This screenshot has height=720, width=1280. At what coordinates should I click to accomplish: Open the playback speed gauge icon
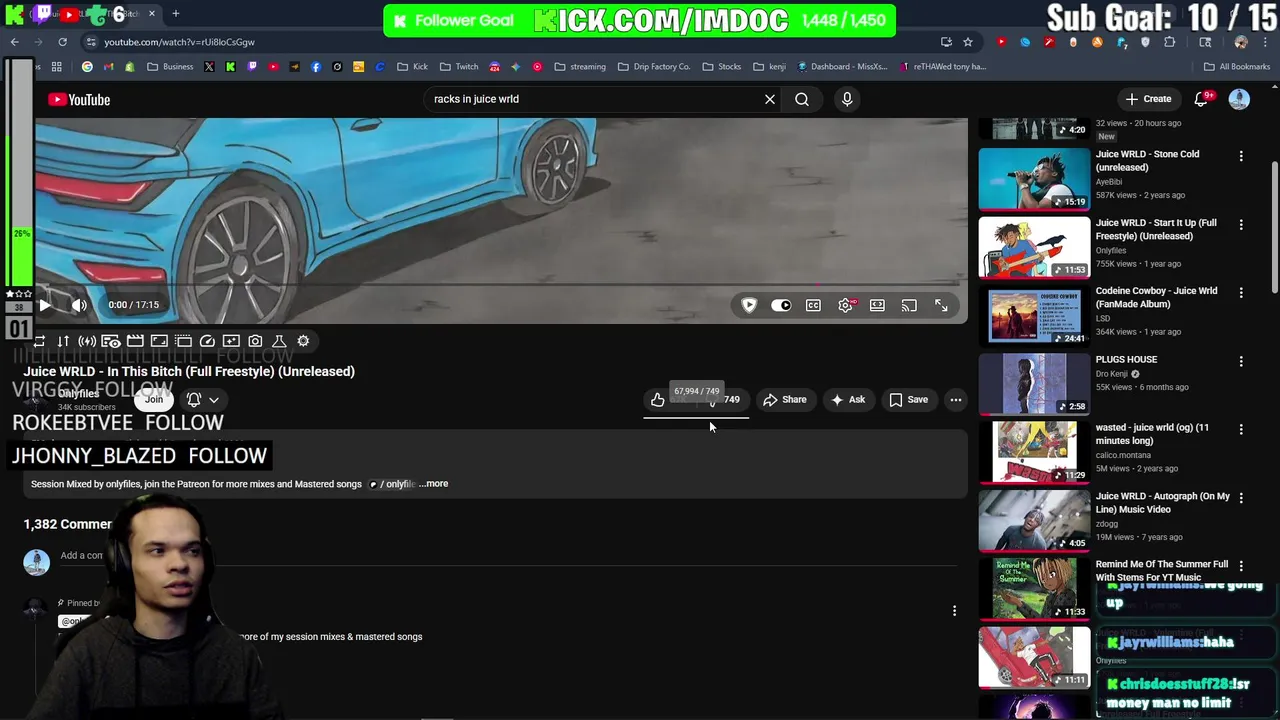click(207, 341)
